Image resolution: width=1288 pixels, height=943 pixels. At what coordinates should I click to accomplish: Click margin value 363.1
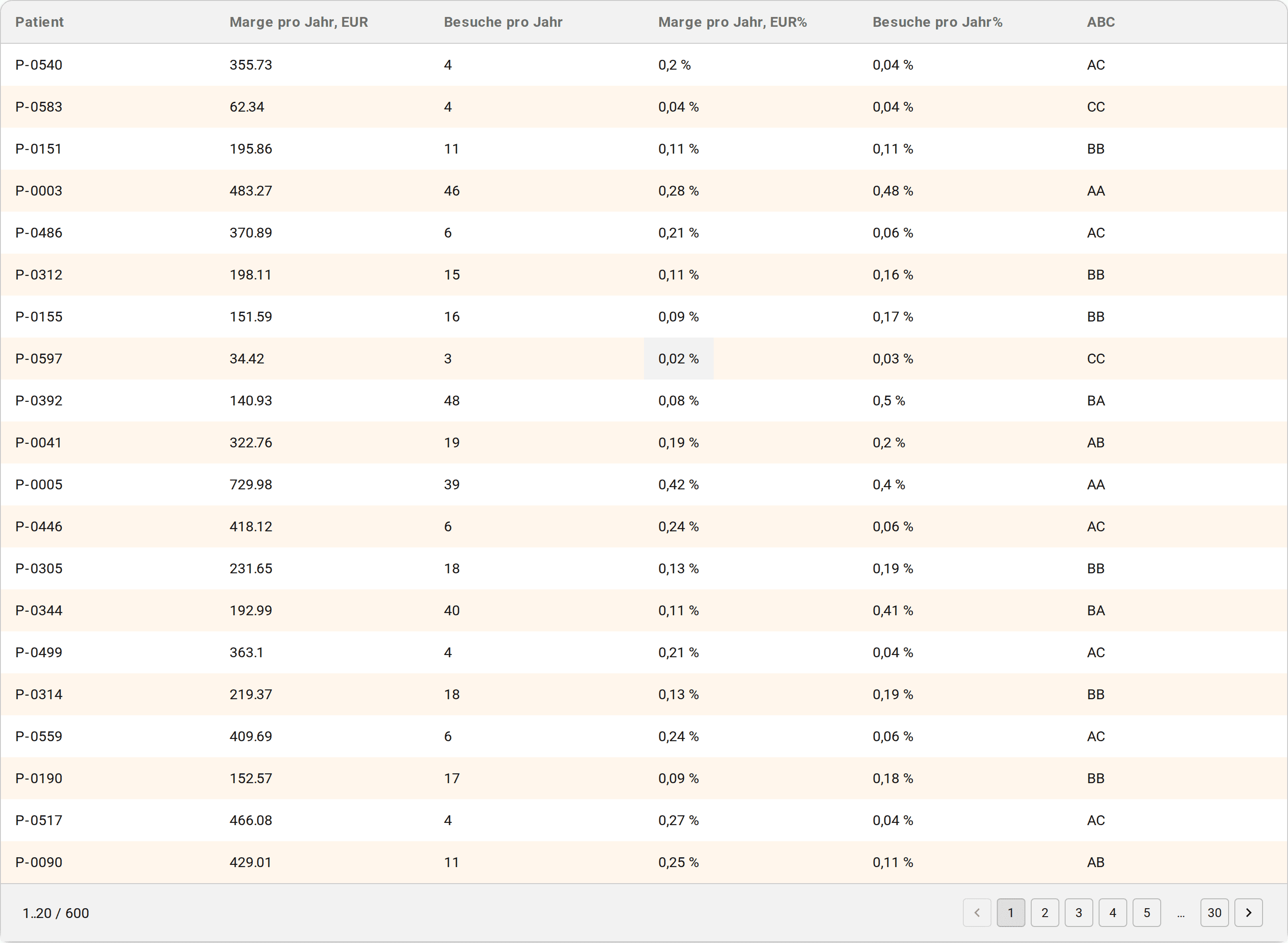point(247,652)
